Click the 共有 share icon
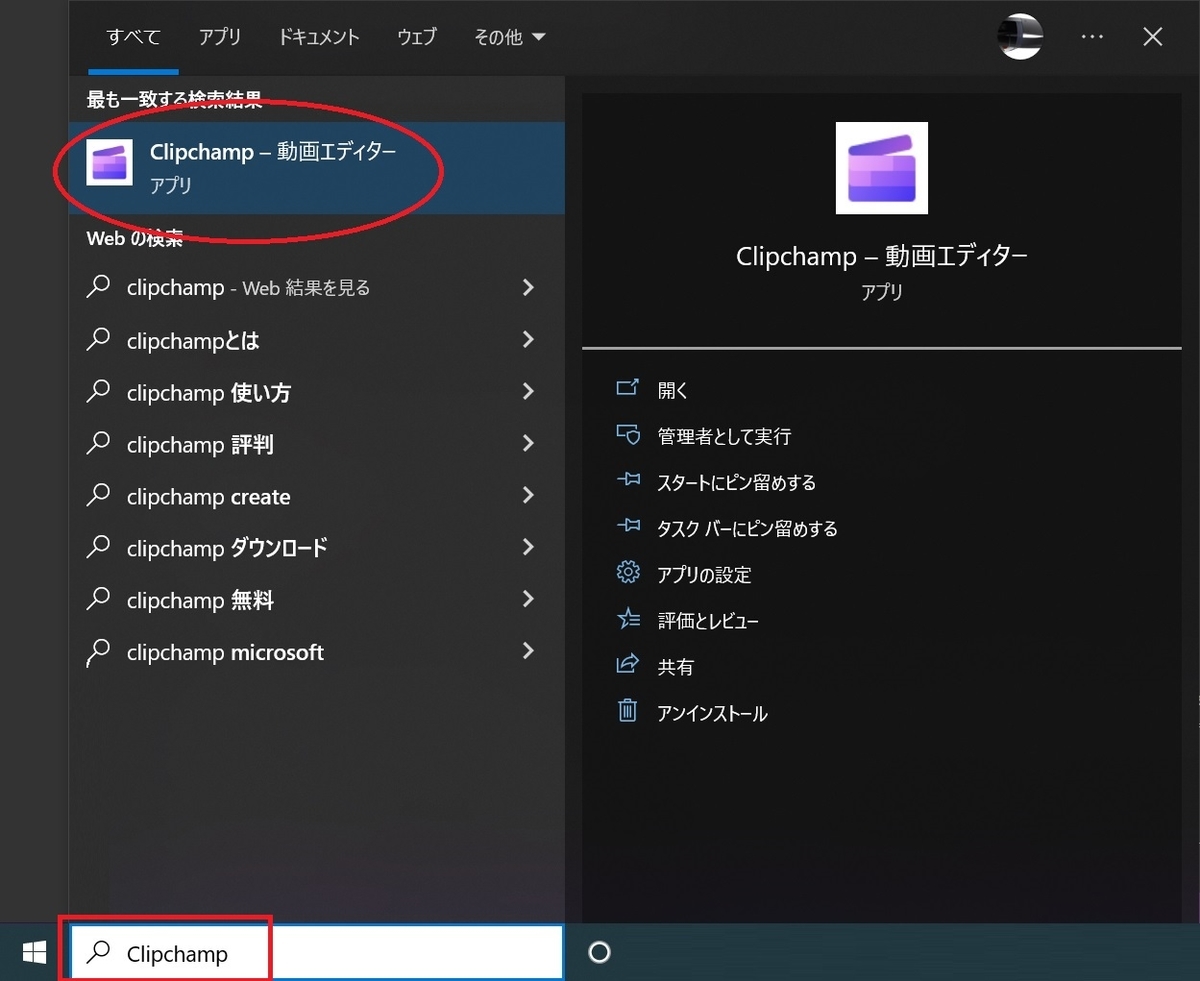Image resolution: width=1200 pixels, height=981 pixels. (x=628, y=666)
